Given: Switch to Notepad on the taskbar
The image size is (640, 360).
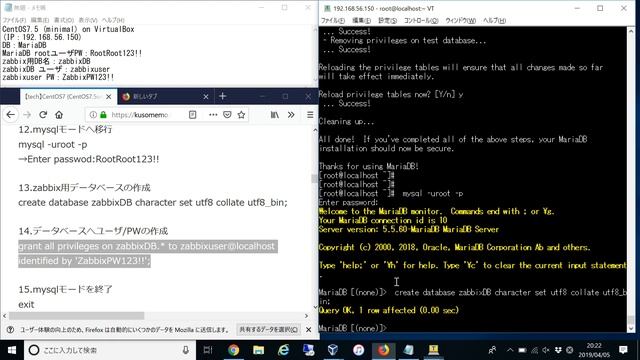Looking at the screenshot, I should (408, 350).
